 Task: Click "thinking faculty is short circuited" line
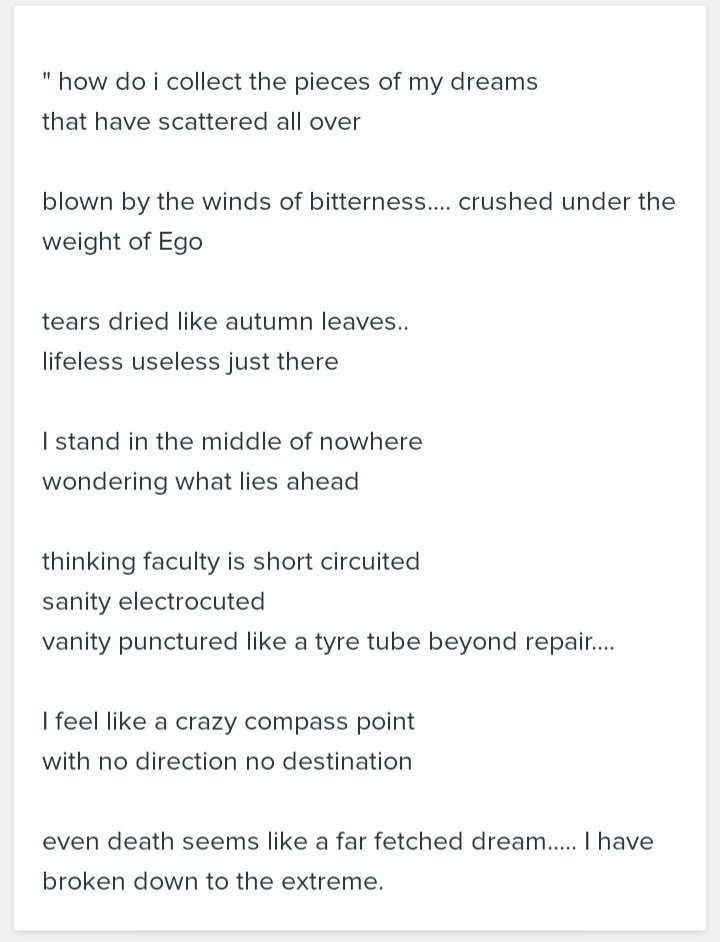[x=231, y=562]
